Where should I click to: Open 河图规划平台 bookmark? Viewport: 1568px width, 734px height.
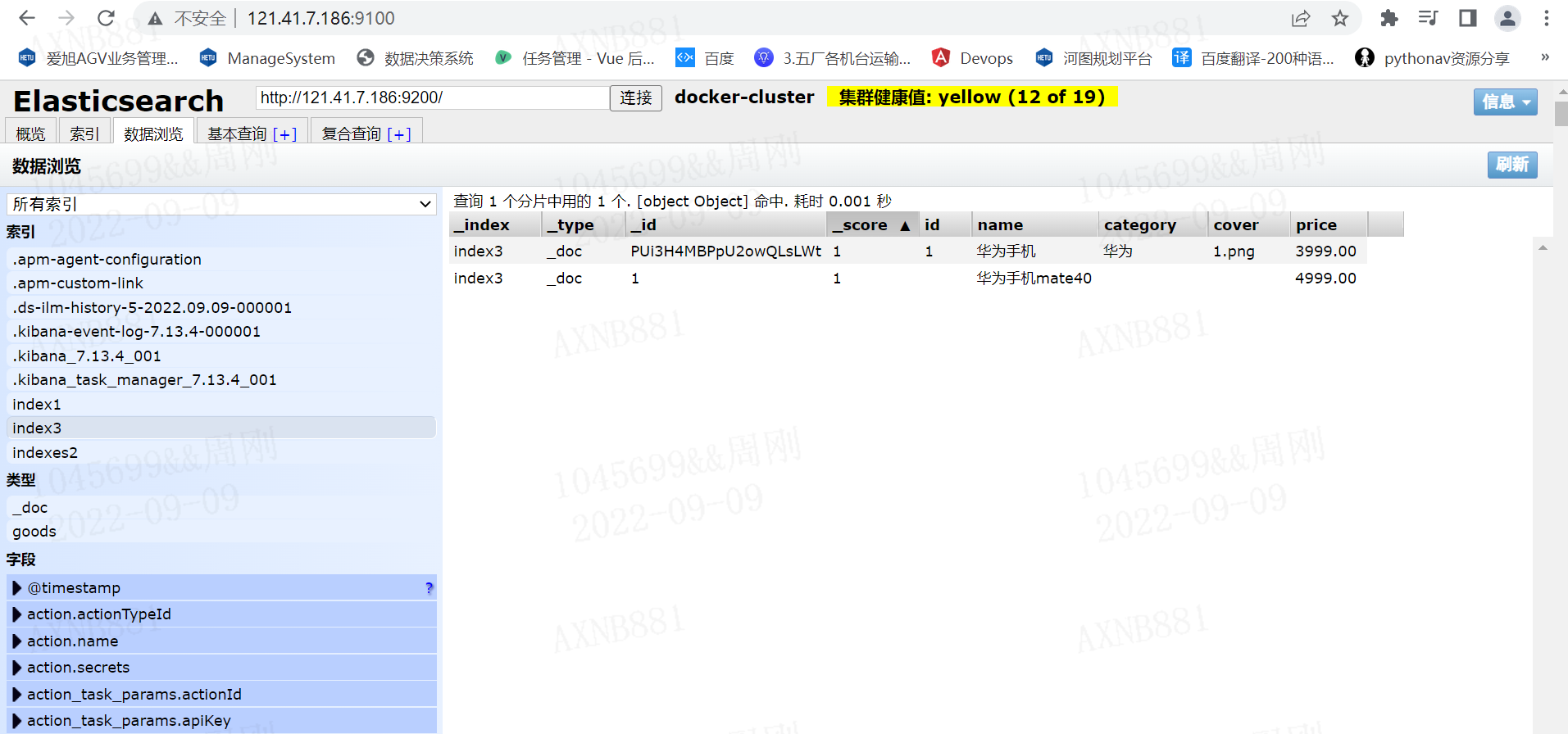[1093, 58]
